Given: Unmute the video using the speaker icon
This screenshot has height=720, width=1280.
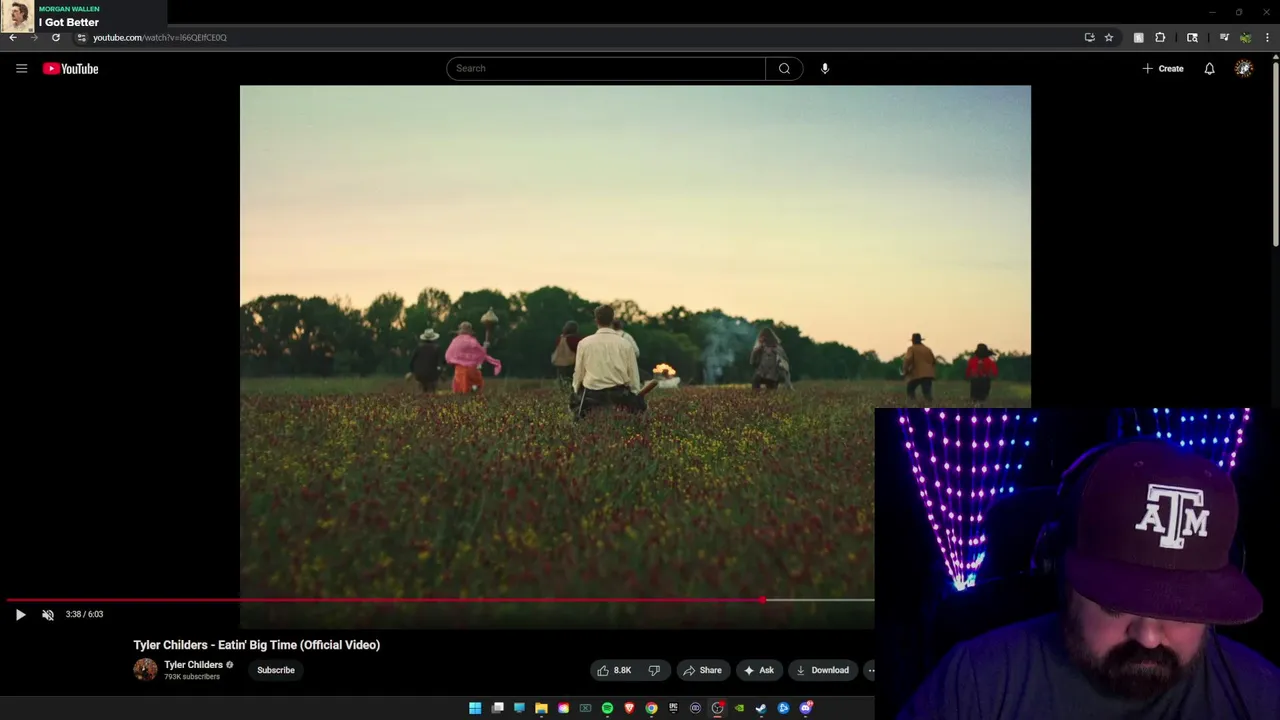Looking at the screenshot, I should pos(47,614).
